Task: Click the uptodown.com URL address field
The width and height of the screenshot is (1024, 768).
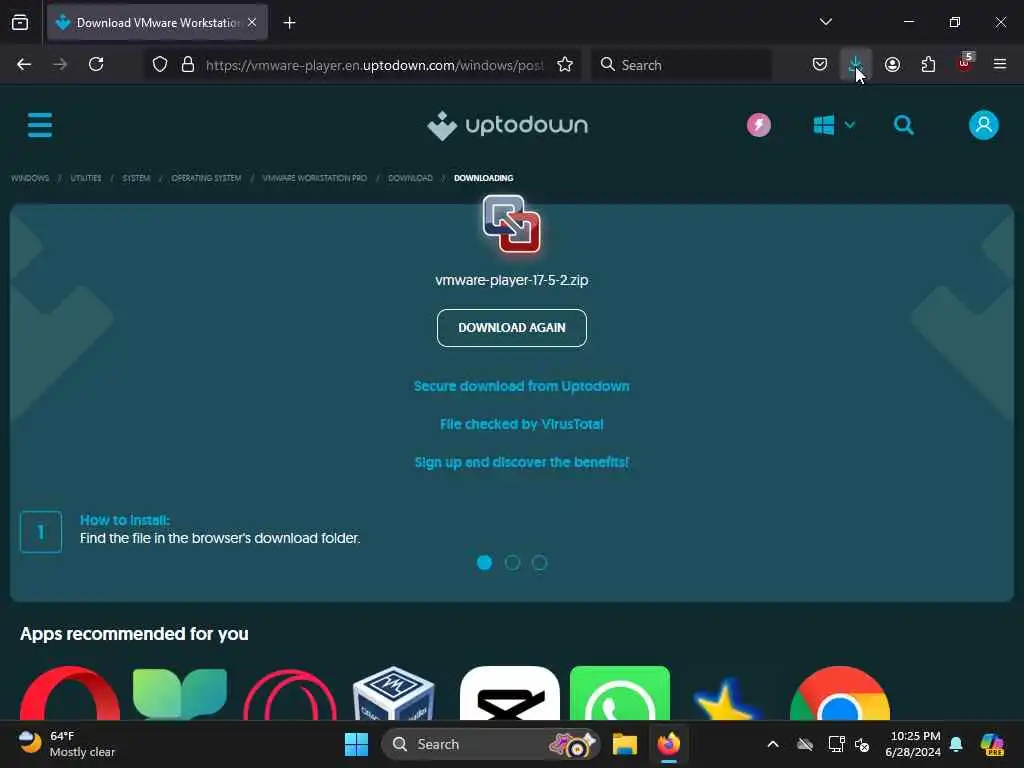Action: click(x=374, y=65)
